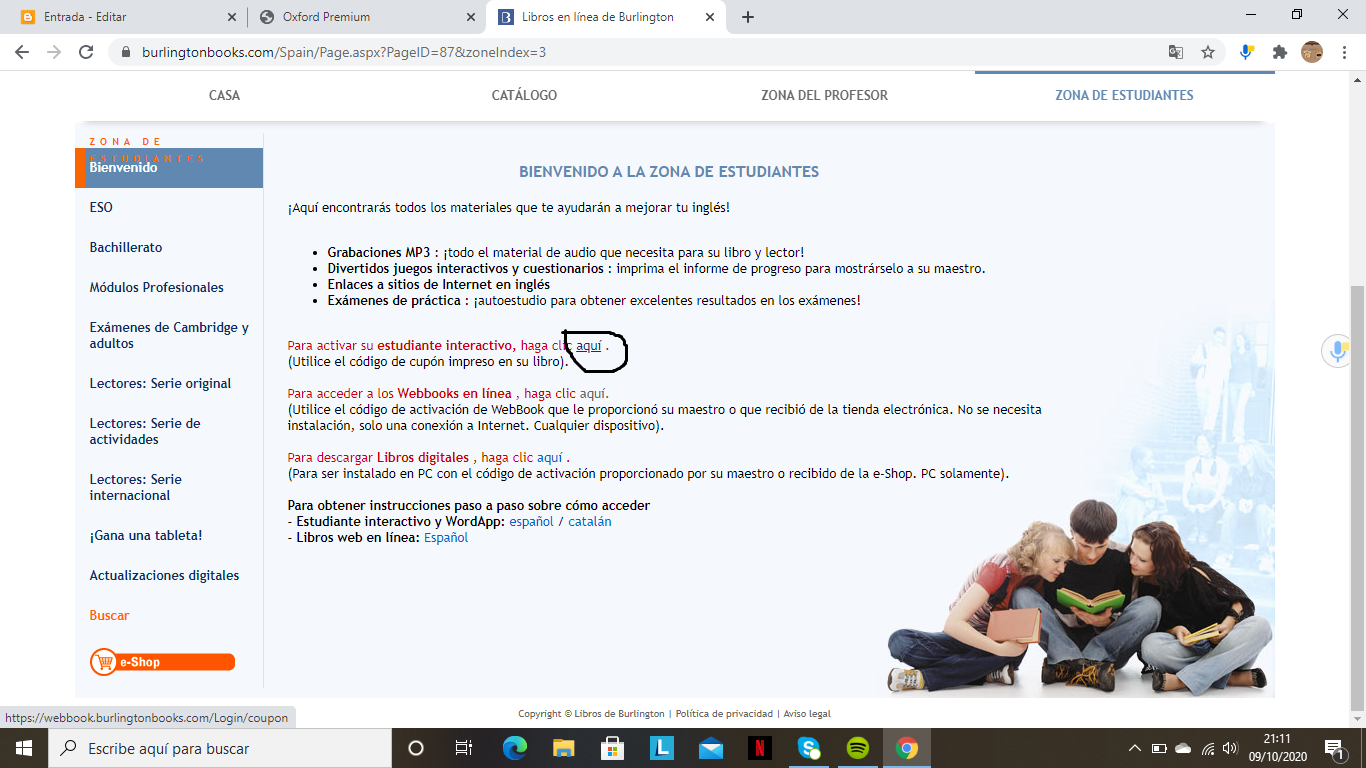Open Actualizaciones digitales sidebar link
The height and width of the screenshot is (768, 1366).
(164, 575)
